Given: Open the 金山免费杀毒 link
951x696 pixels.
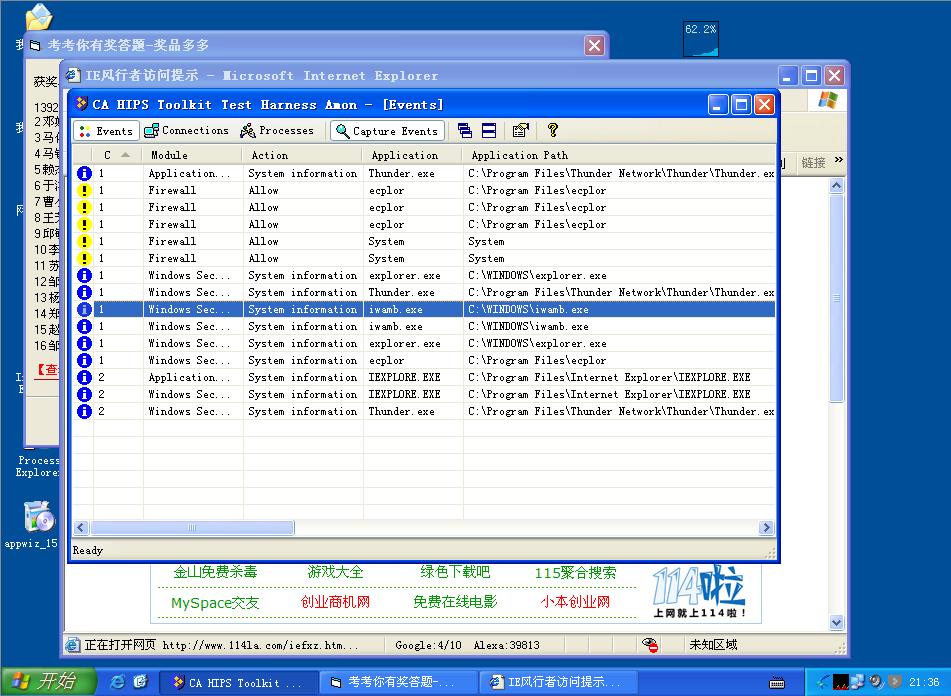Looking at the screenshot, I should click(x=215, y=572).
